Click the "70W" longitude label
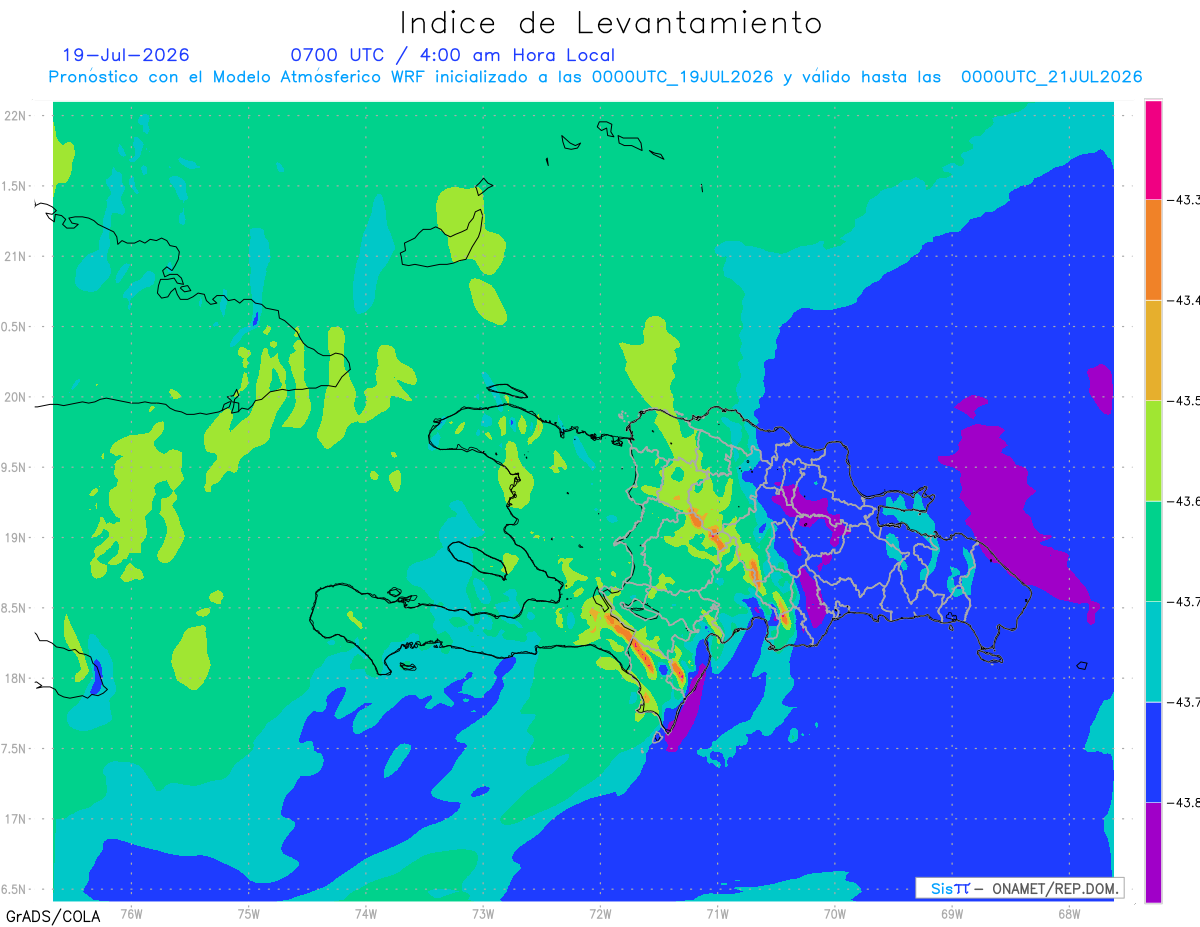The height and width of the screenshot is (927, 1200). 834,913
